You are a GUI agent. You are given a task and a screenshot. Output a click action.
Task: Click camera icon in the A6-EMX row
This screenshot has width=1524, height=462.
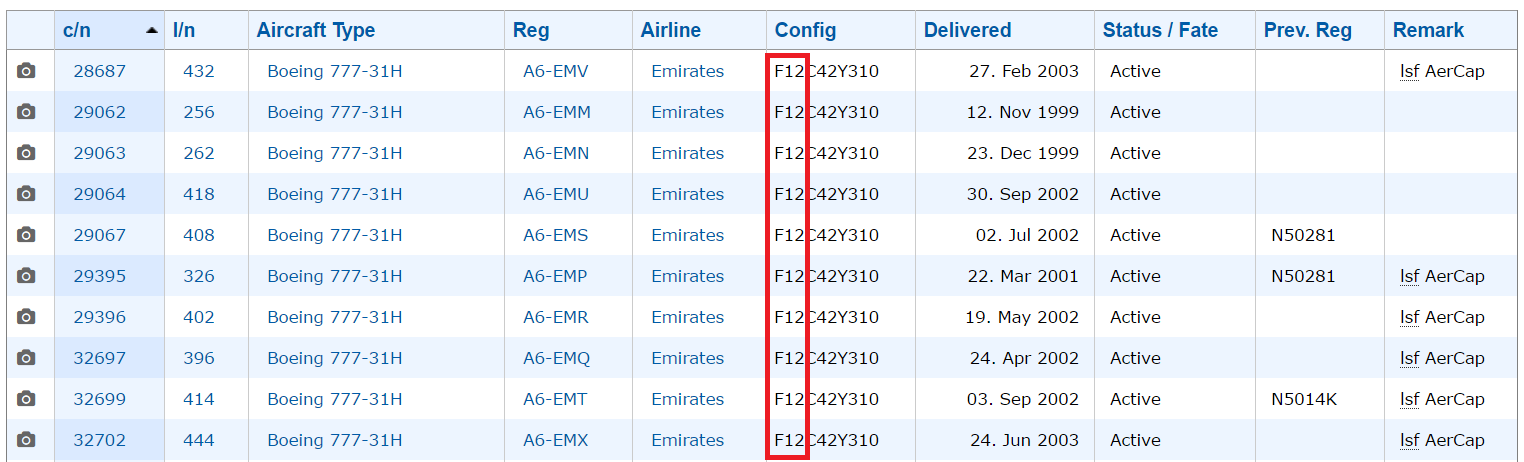26,440
